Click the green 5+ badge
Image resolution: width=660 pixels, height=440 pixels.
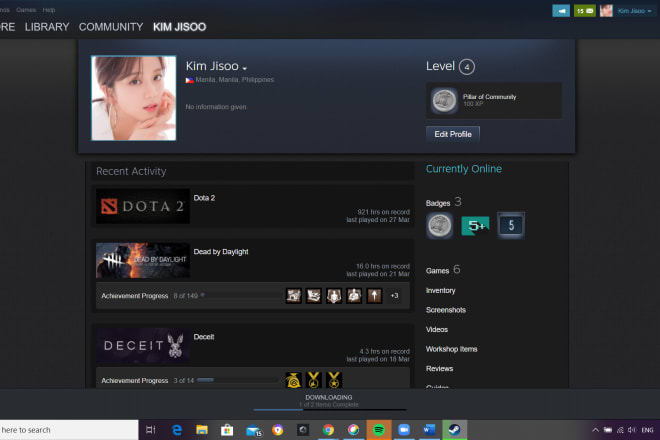(x=475, y=226)
